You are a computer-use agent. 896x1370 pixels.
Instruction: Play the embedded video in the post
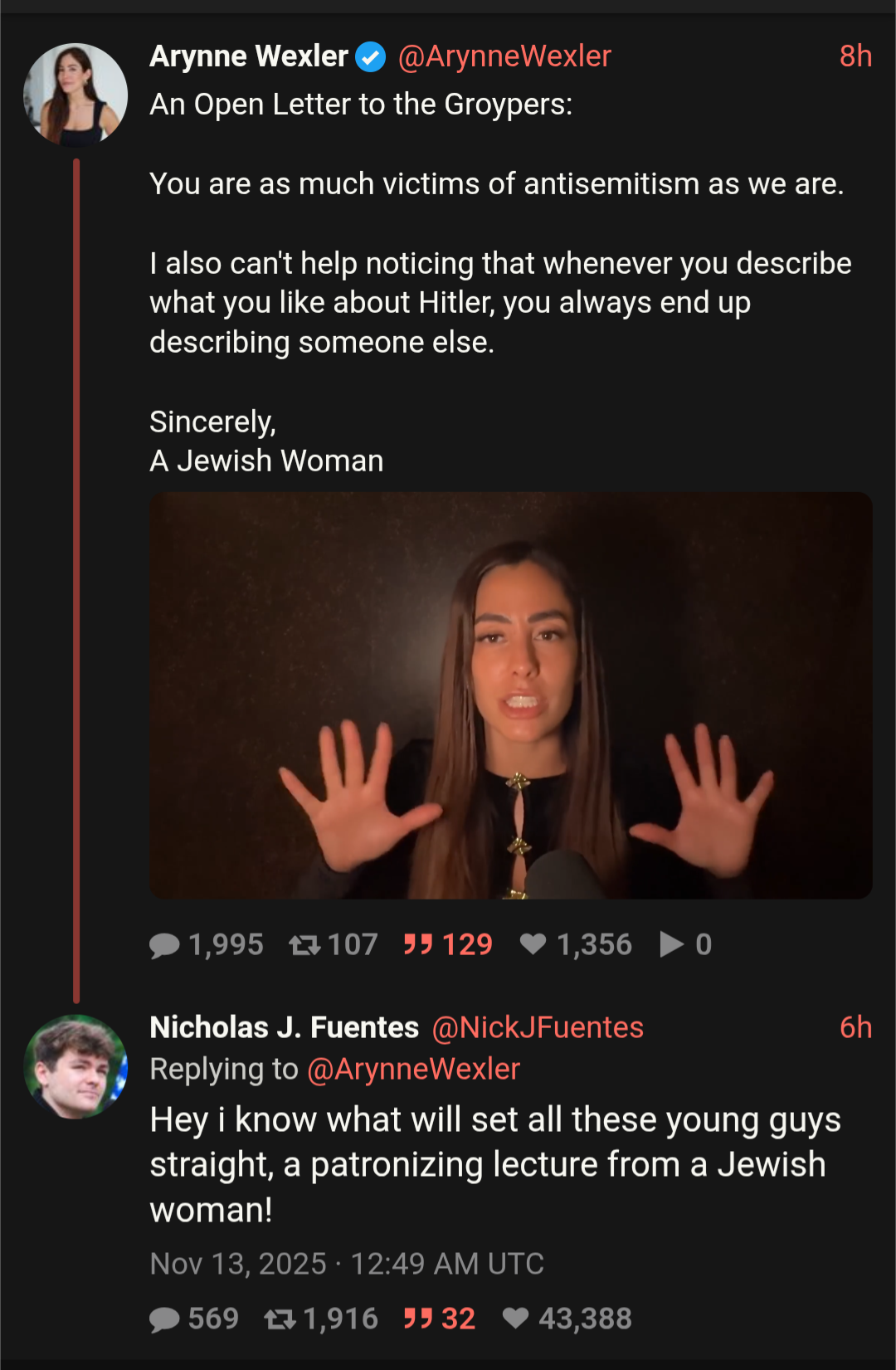510,695
